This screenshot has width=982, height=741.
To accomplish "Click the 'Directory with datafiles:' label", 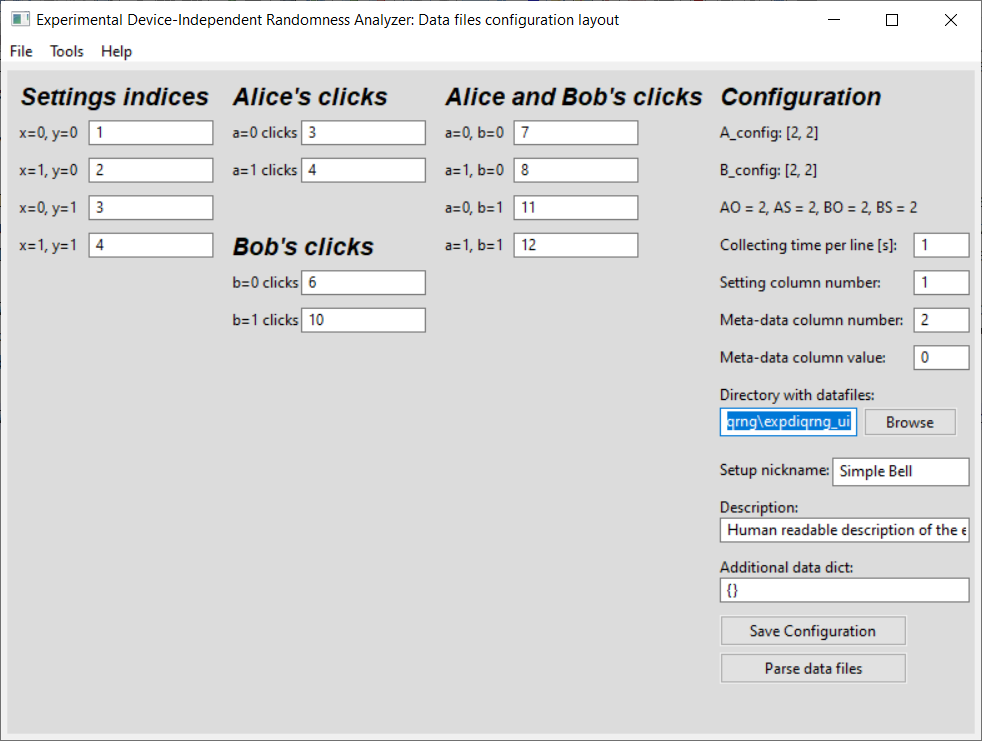I will tap(797, 395).
